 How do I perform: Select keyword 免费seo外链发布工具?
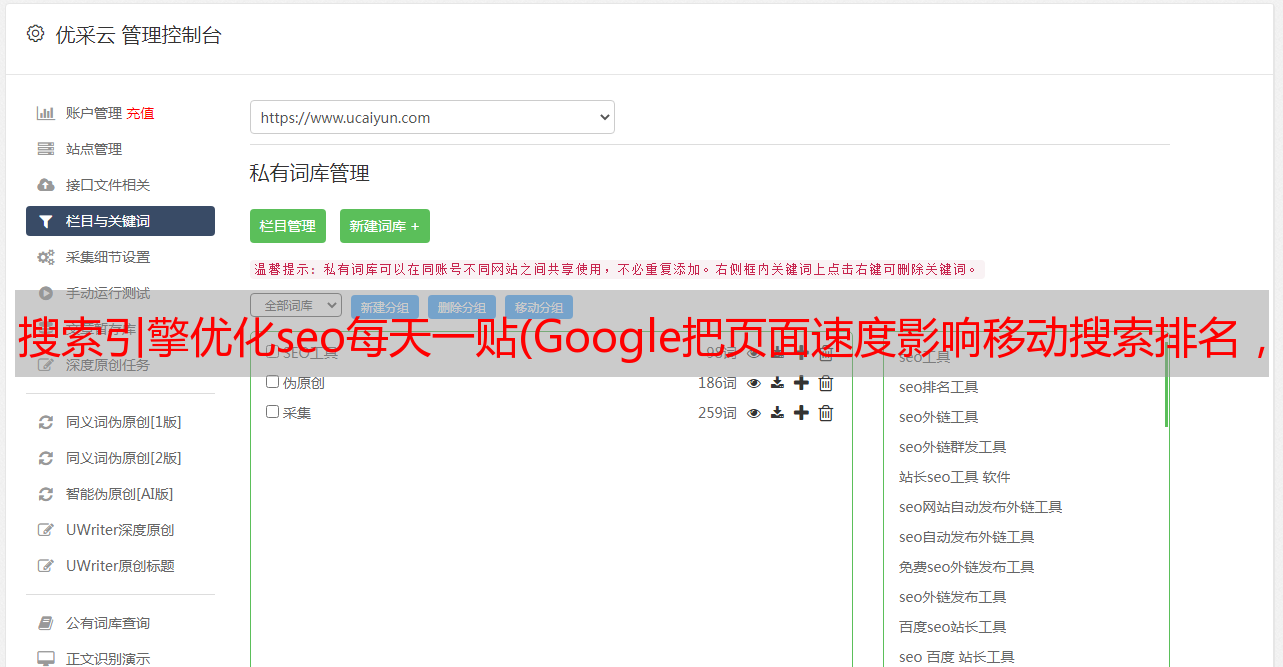[x=967, y=567]
